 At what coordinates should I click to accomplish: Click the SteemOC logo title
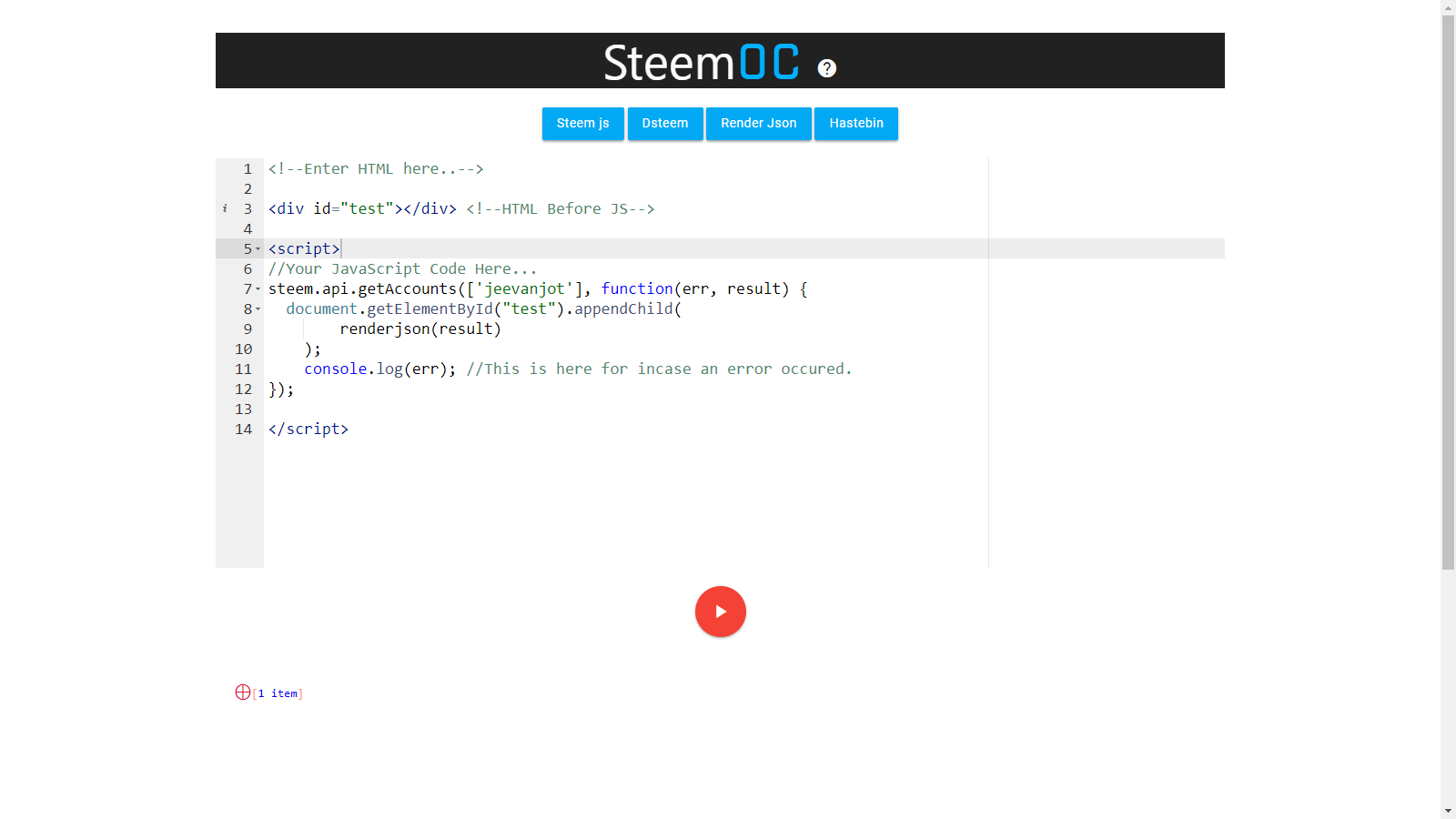click(702, 62)
